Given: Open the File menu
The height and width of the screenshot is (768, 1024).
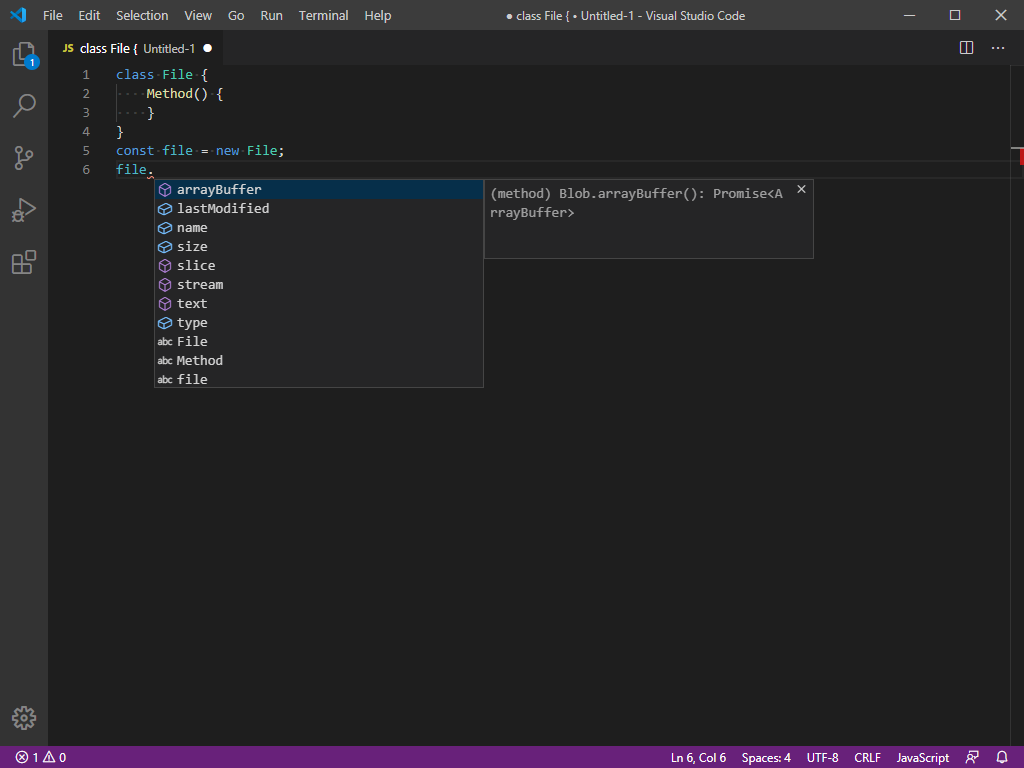Looking at the screenshot, I should pos(53,15).
